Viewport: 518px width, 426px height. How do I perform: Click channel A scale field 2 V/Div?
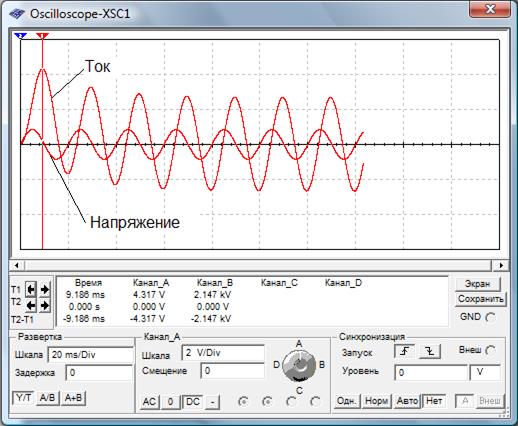tap(223, 353)
